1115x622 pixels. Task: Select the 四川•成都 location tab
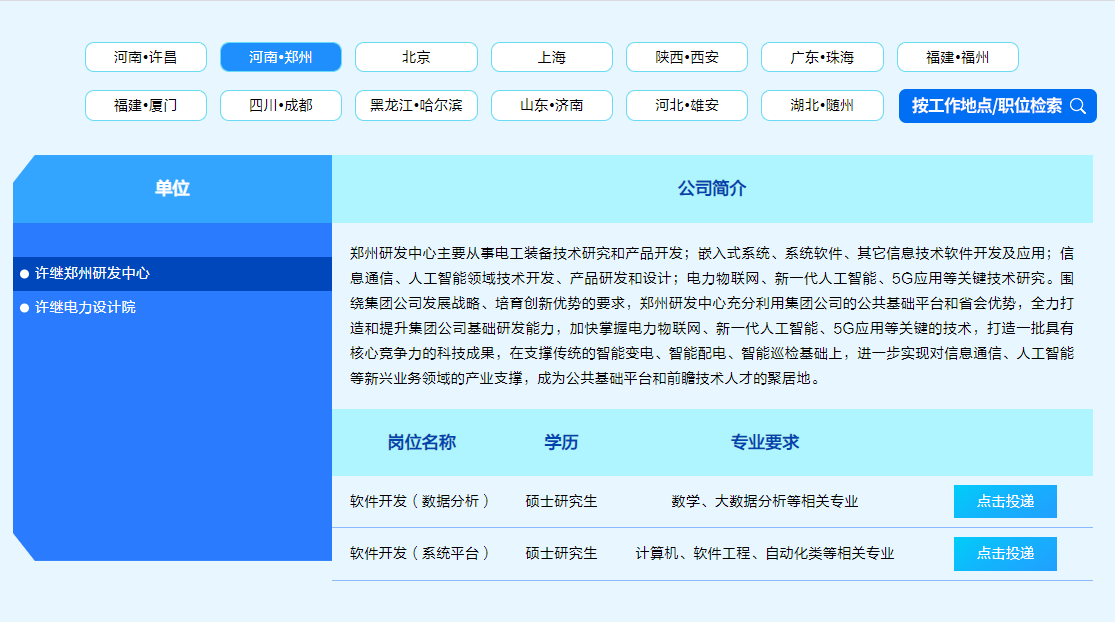tap(281, 105)
